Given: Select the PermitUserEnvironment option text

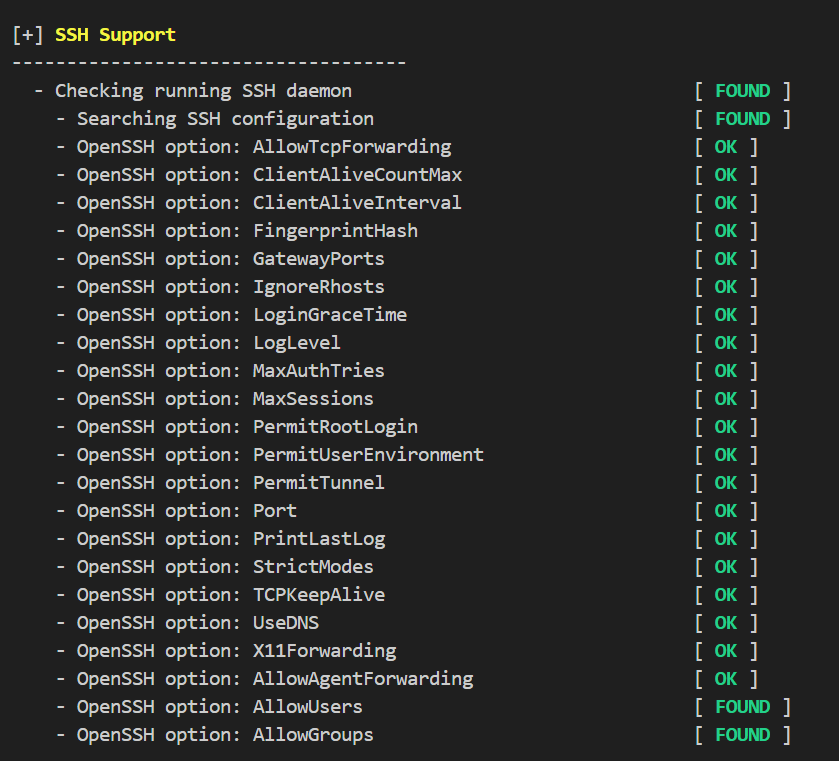Looking at the screenshot, I should [x=369, y=455].
